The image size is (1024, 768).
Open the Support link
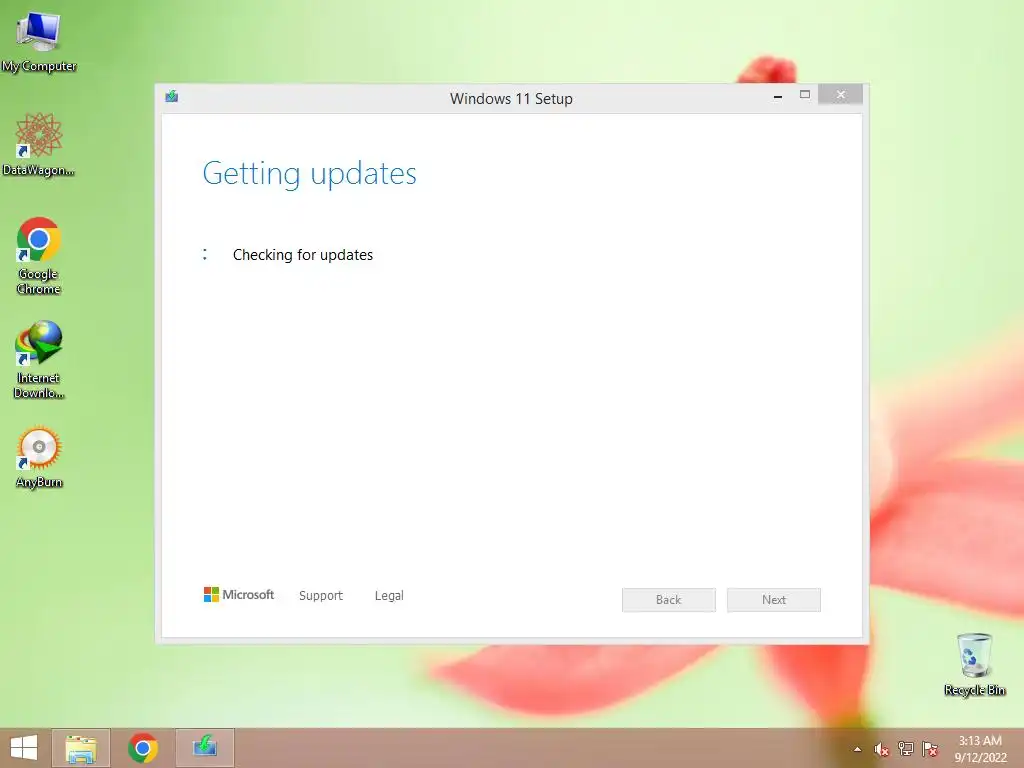tap(321, 596)
